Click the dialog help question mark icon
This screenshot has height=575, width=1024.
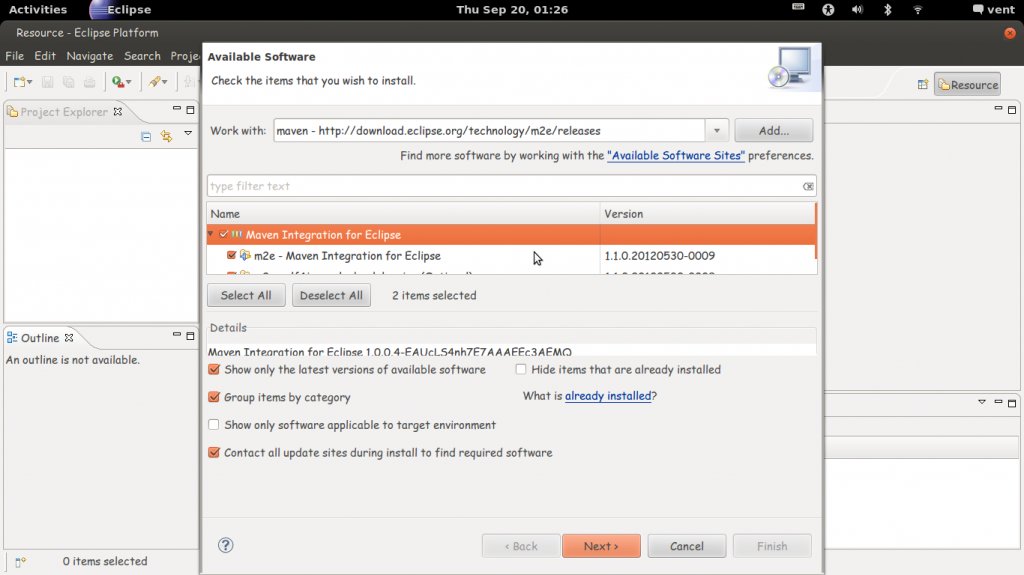point(225,546)
